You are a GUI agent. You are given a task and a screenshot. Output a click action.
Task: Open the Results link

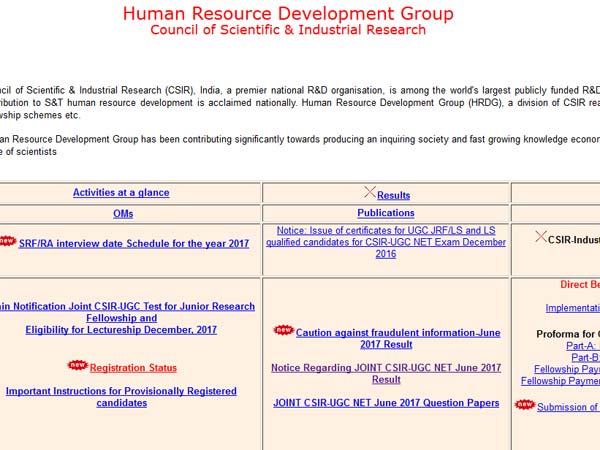pyautogui.click(x=393, y=195)
